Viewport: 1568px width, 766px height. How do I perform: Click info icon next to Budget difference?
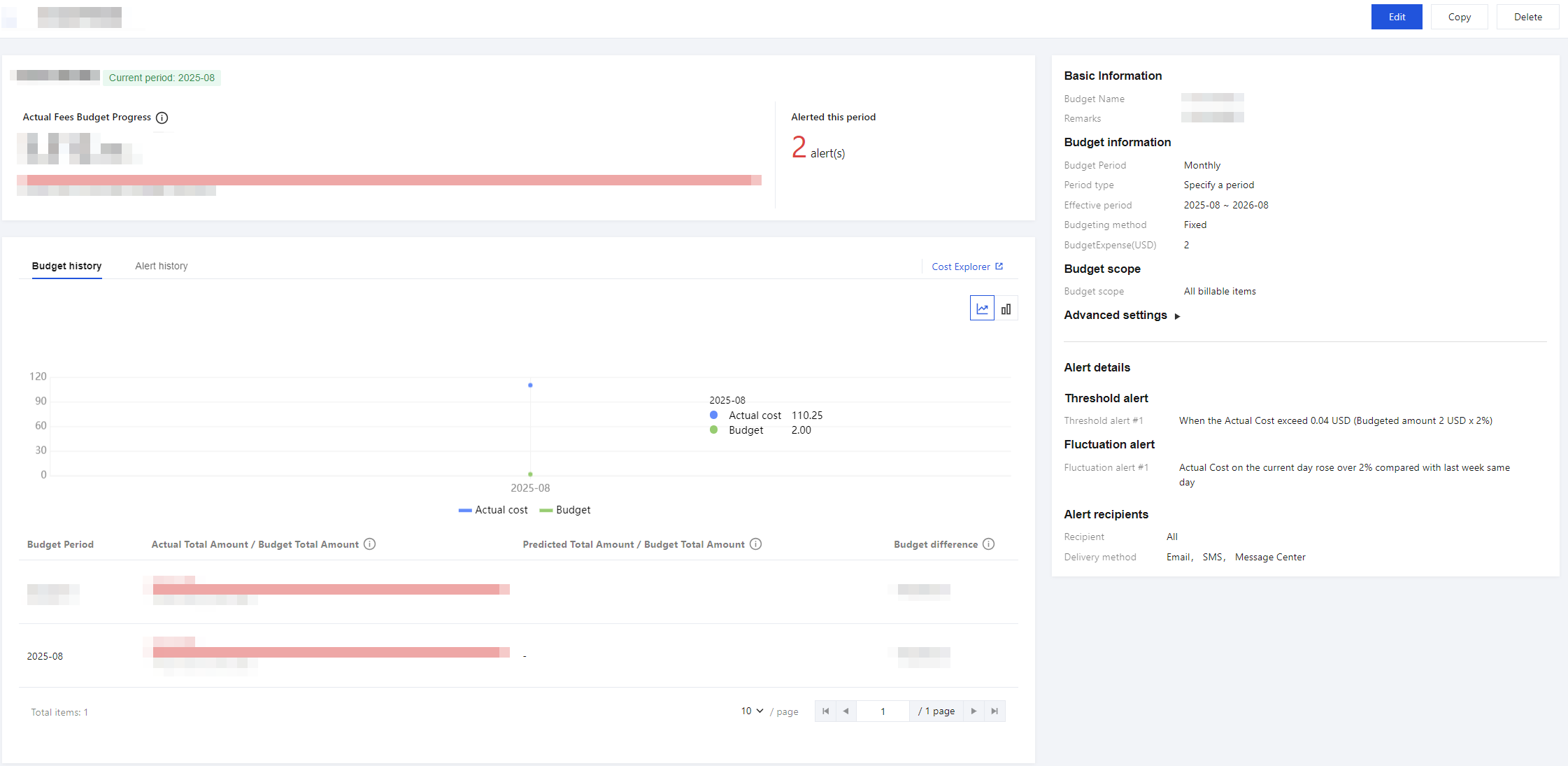click(x=988, y=544)
